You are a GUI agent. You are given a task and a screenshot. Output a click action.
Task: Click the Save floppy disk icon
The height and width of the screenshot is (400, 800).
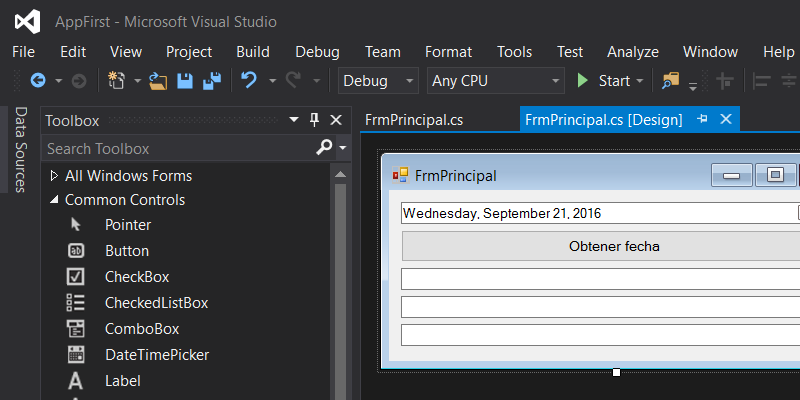tap(185, 81)
